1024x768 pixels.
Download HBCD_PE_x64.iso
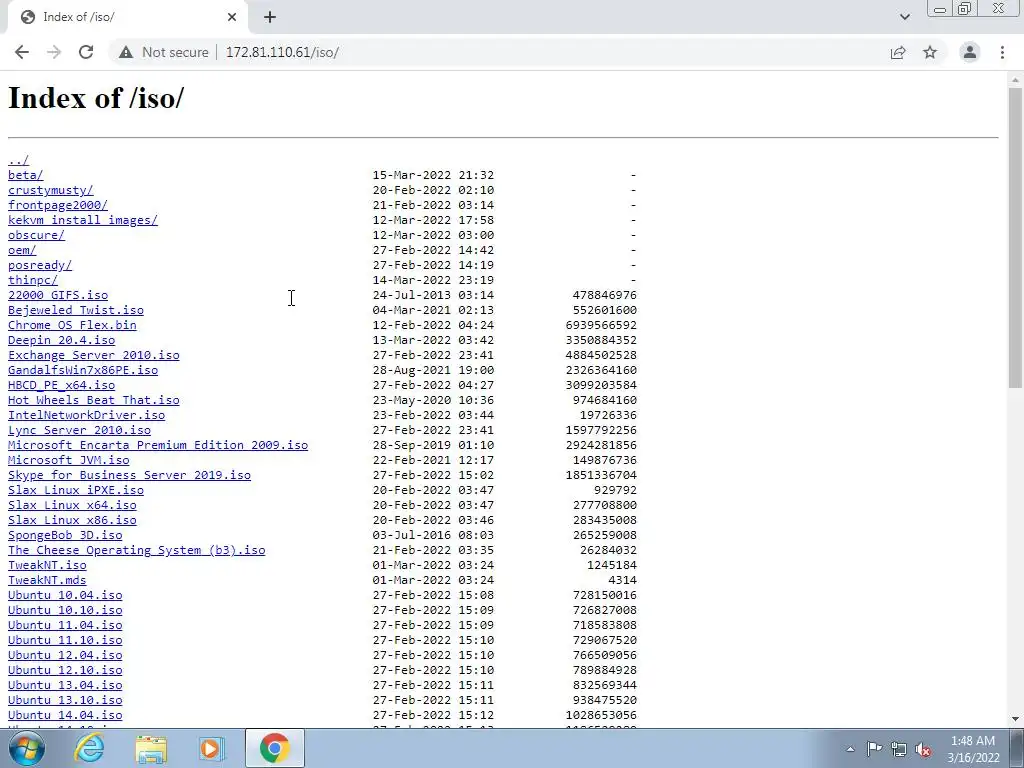(61, 385)
